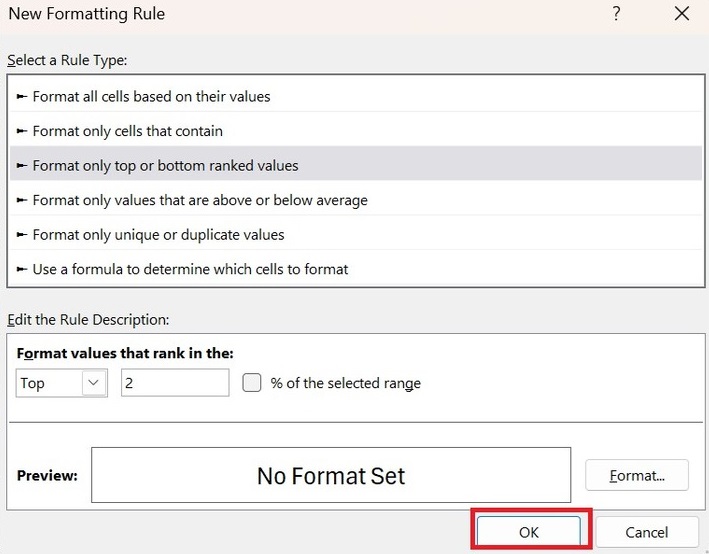
Task: Open the Top/Bottom dropdown
Action: click(94, 383)
